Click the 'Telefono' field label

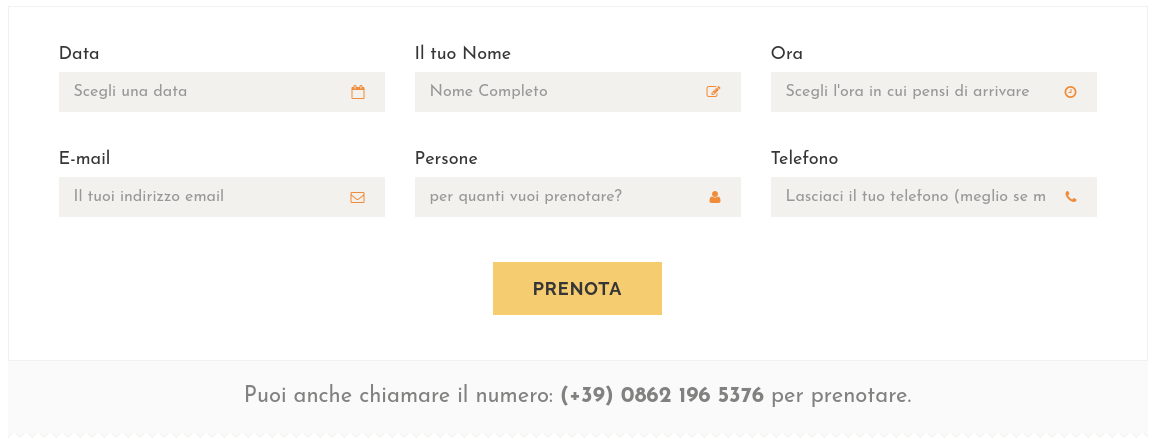click(x=804, y=158)
